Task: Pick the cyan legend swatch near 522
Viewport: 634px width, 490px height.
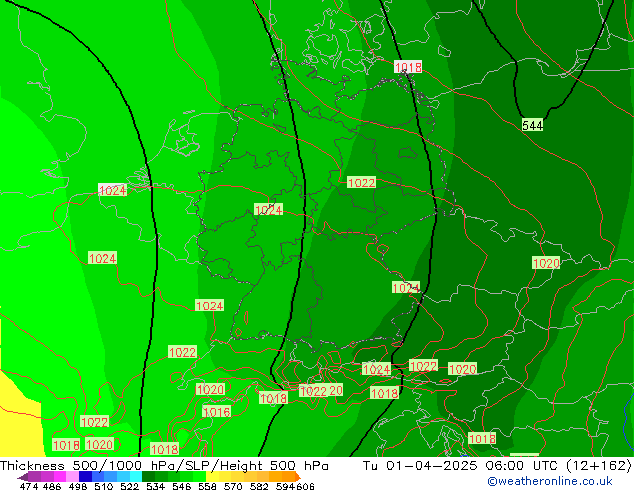Action: tap(136, 476)
